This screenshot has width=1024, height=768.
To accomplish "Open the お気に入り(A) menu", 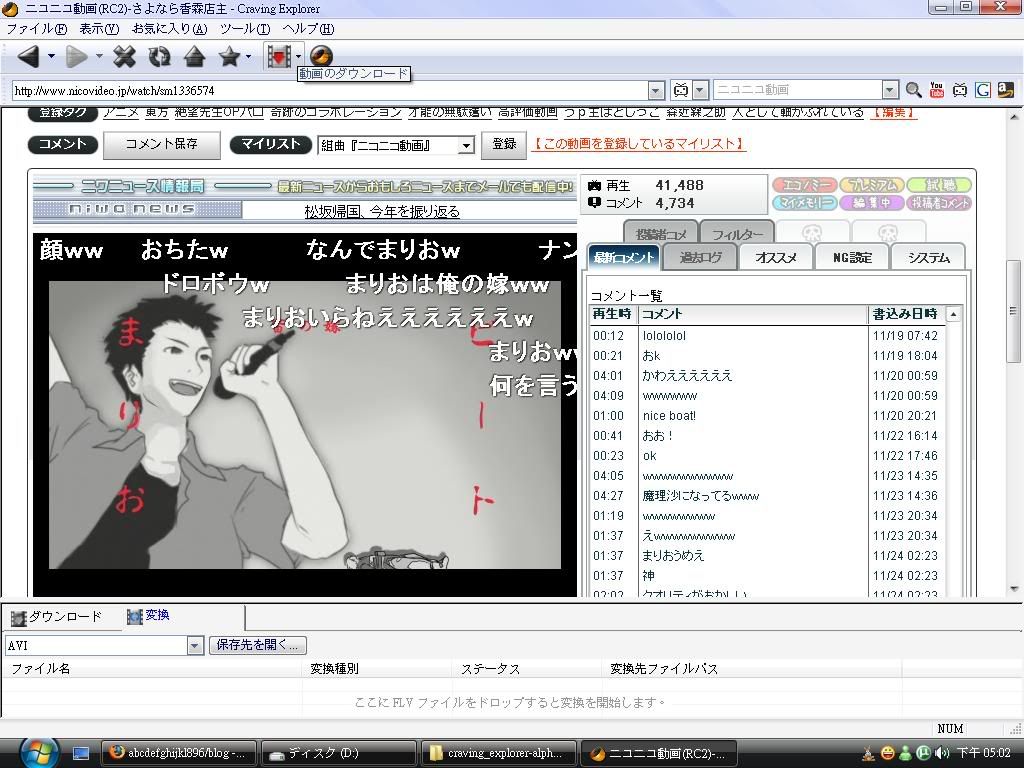I will coord(170,29).
